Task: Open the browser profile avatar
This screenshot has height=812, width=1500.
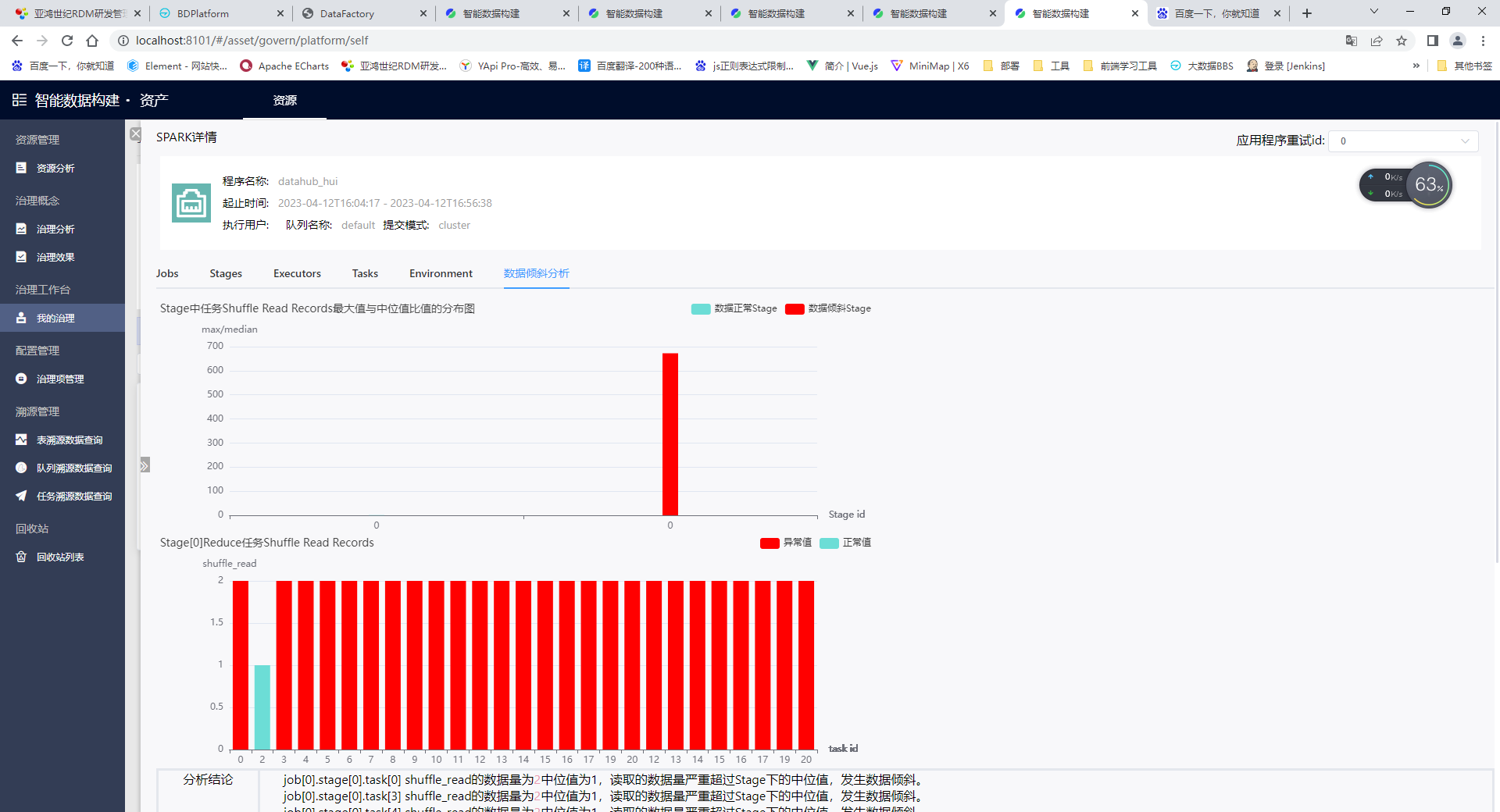Action: [x=1458, y=41]
